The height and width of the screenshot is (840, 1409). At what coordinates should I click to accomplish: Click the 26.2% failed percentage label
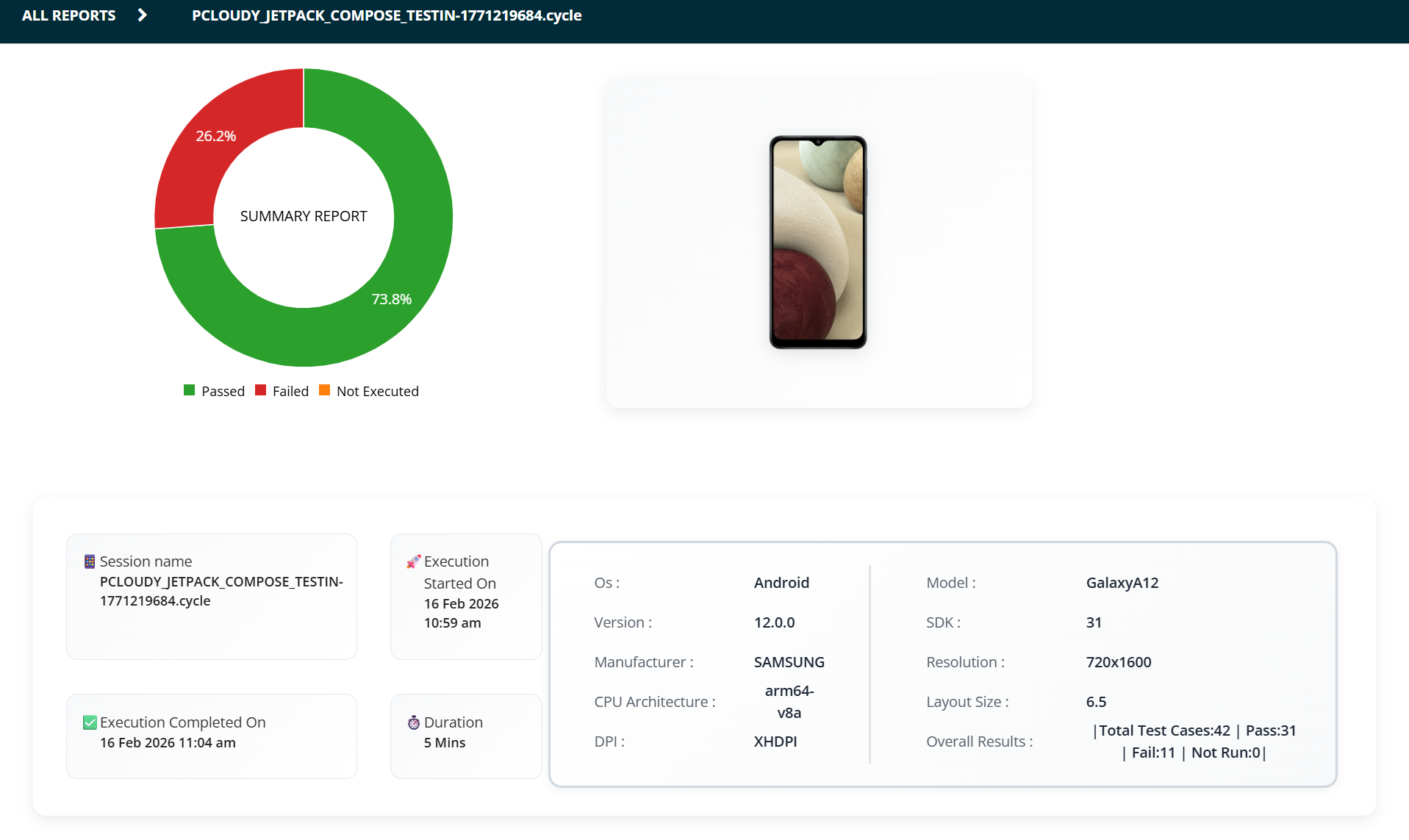click(215, 136)
